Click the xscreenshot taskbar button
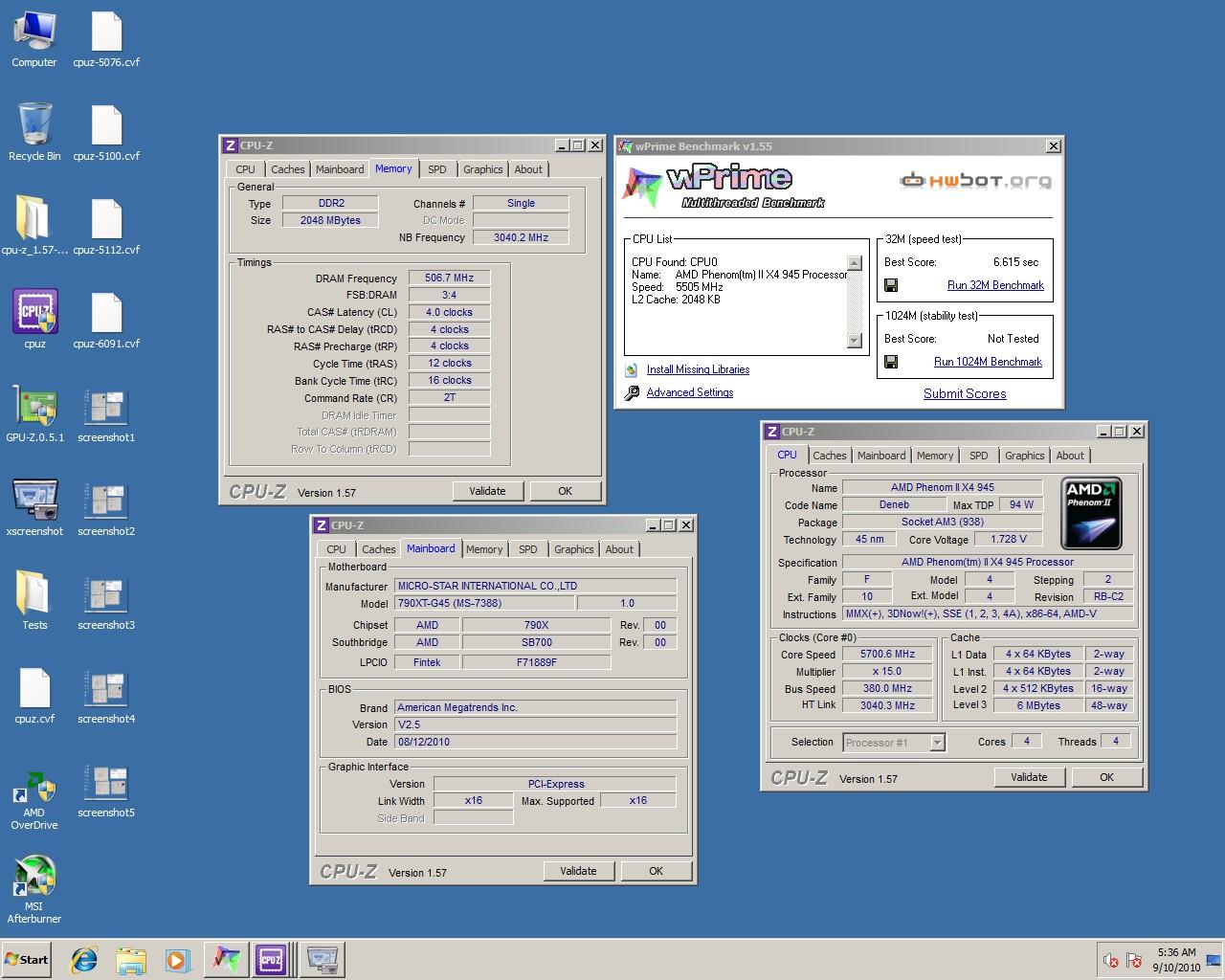Image resolution: width=1225 pixels, height=980 pixels. pyautogui.click(x=322, y=959)
